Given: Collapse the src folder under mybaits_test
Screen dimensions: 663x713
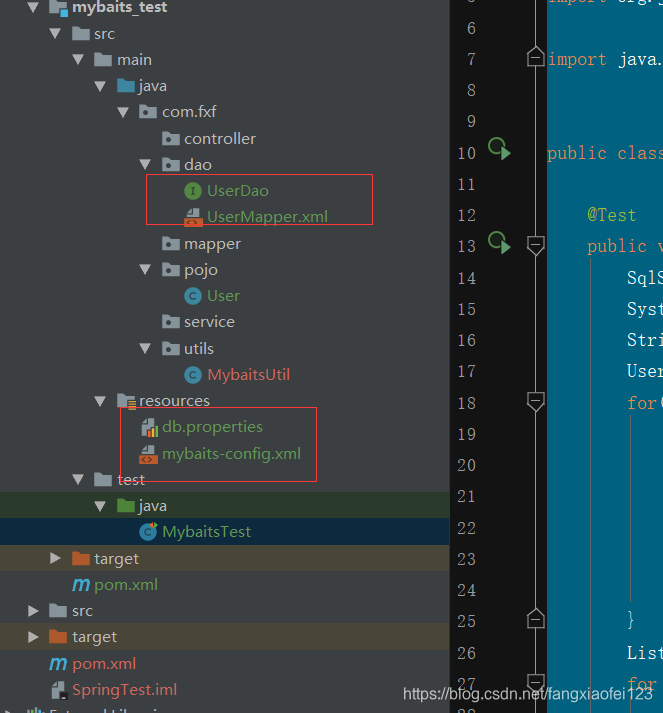Looking at the screenshot, I should [x=55, y=33].
